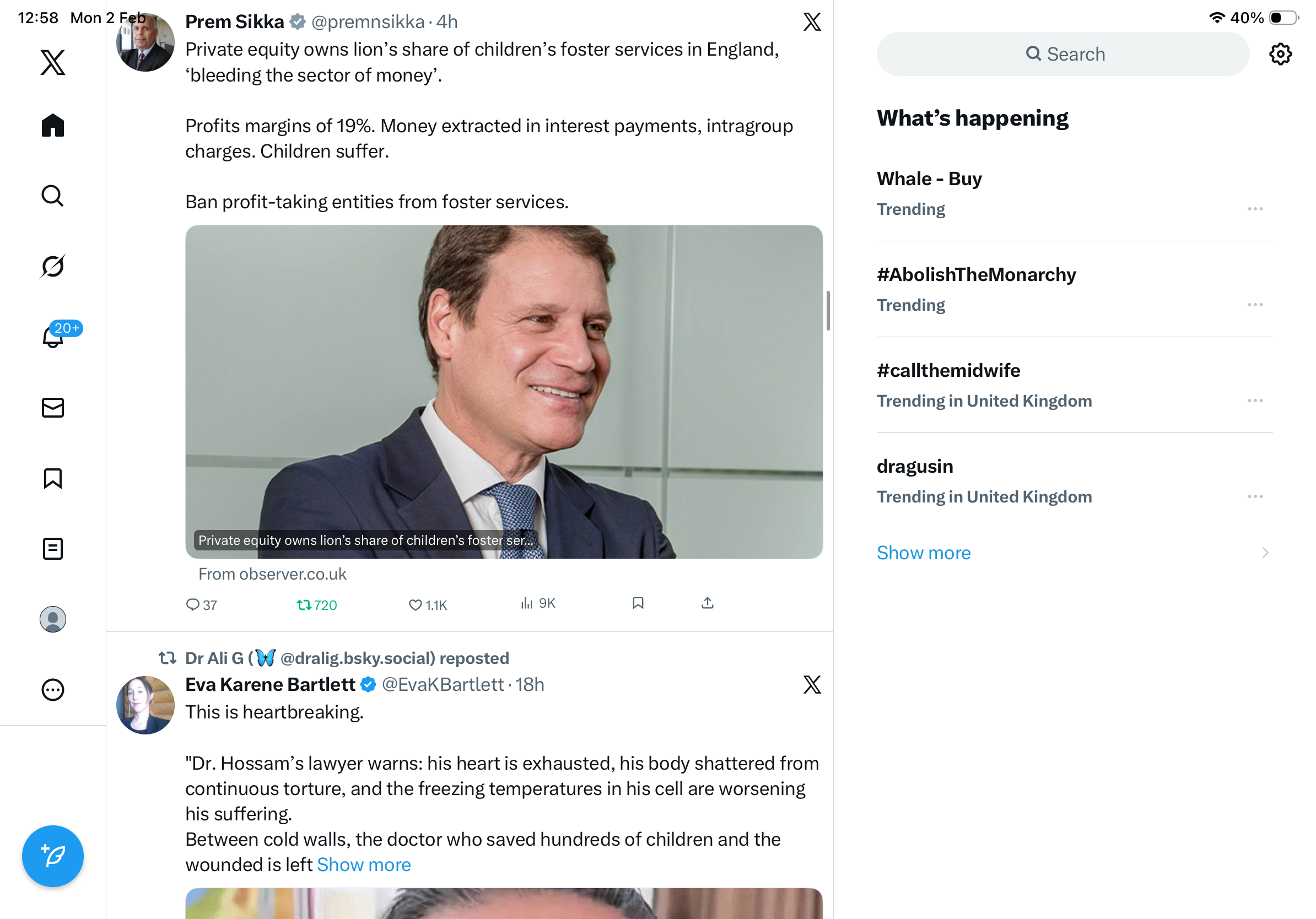Like Prem Sikka's foster services post
Image resolution: width=1316 pixels, height=919 pixels.
tap(427, 604)
